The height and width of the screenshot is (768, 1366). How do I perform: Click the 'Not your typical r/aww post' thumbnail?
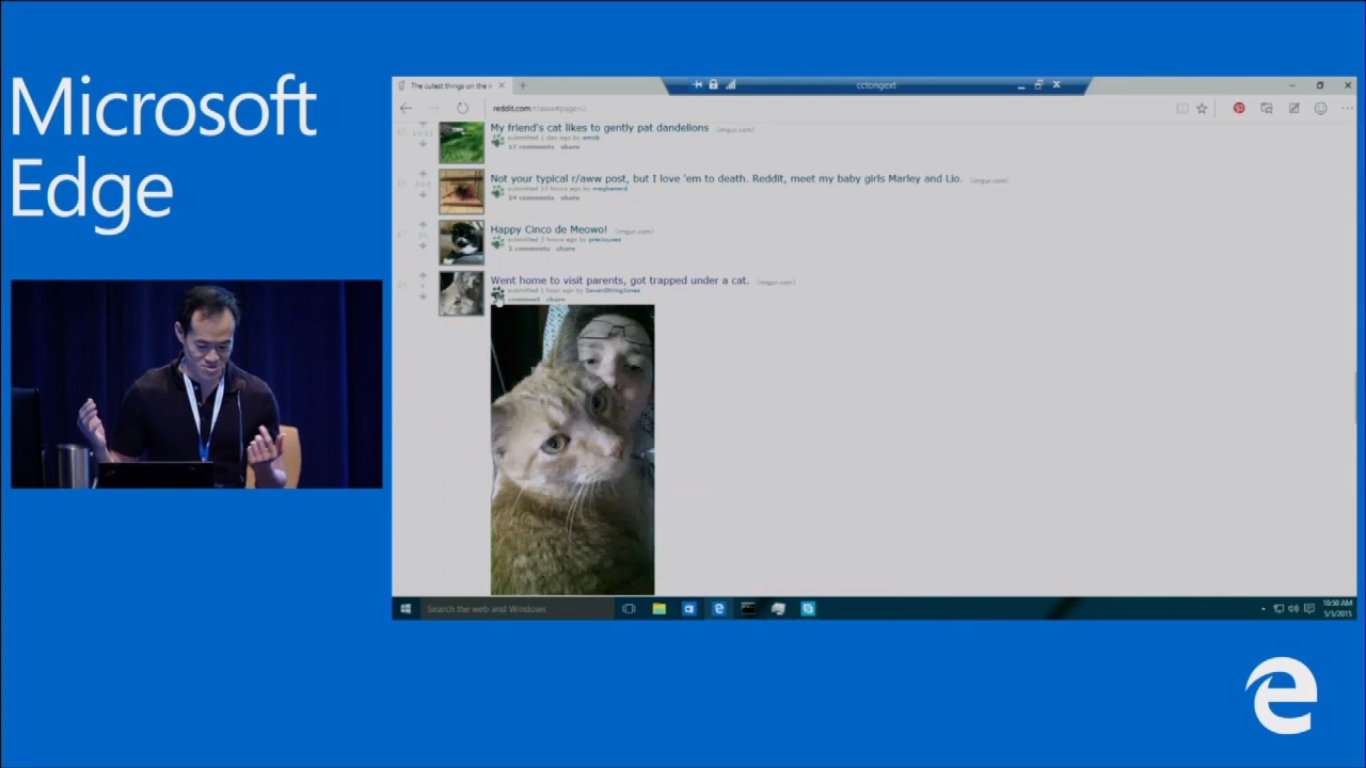tap(461, 191)
